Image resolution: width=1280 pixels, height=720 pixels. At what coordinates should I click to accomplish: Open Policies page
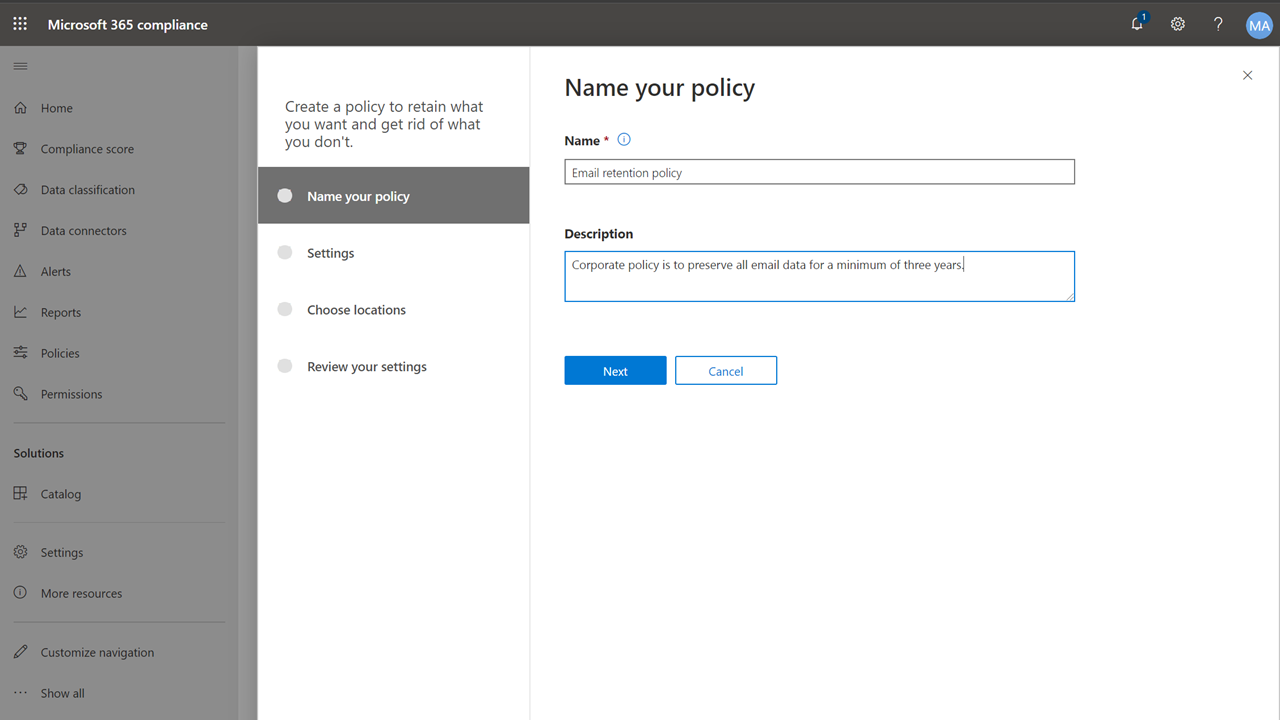(60, 353)
